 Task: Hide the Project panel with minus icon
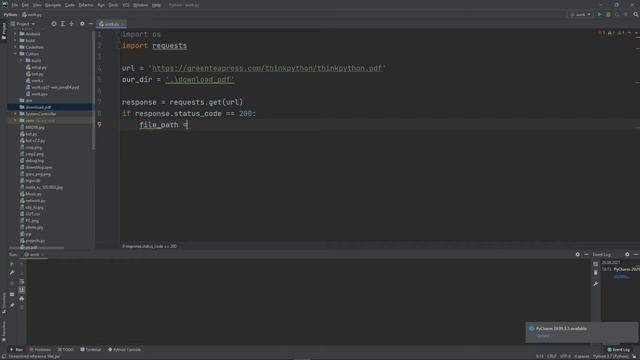(91, 24)
